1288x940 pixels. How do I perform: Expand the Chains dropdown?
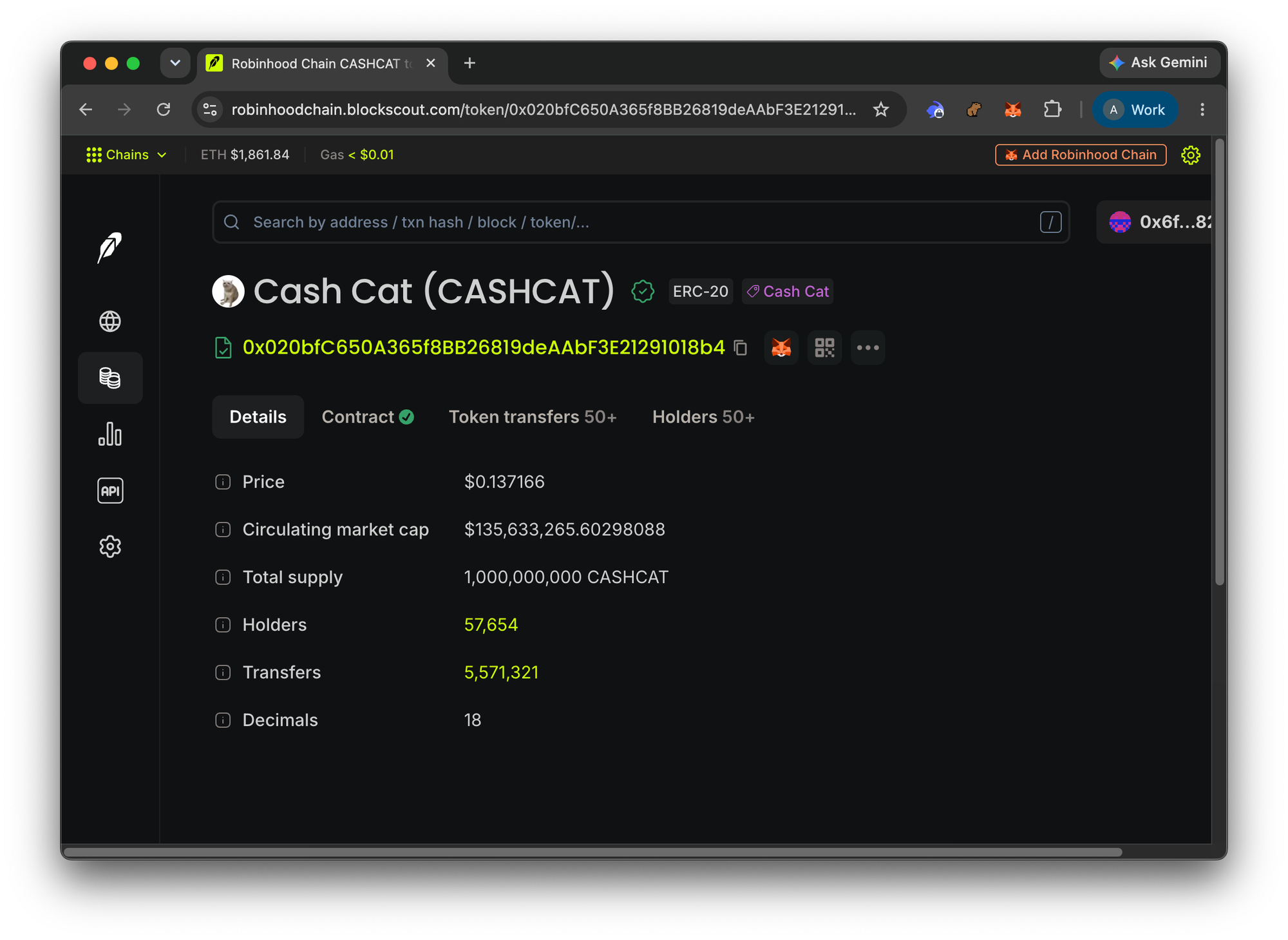pyautogui.click(x=127, y=155)
